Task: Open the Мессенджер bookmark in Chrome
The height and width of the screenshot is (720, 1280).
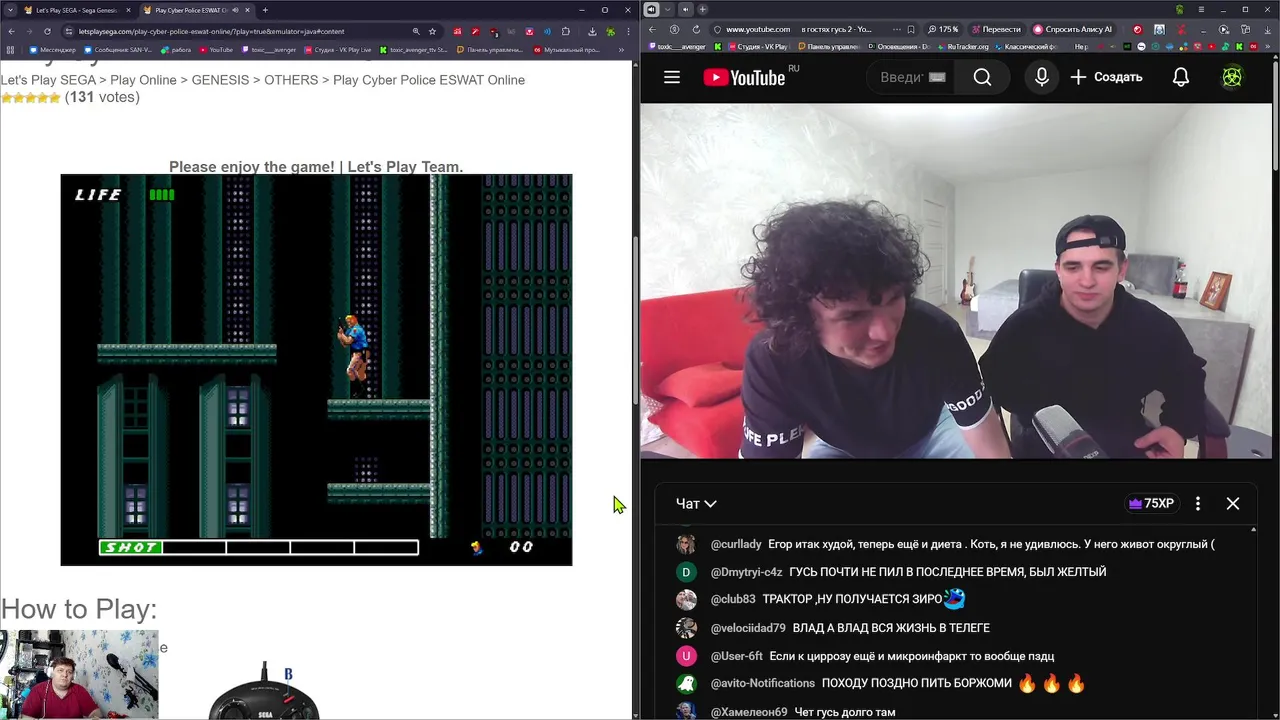Action: [x=53, y=50]
